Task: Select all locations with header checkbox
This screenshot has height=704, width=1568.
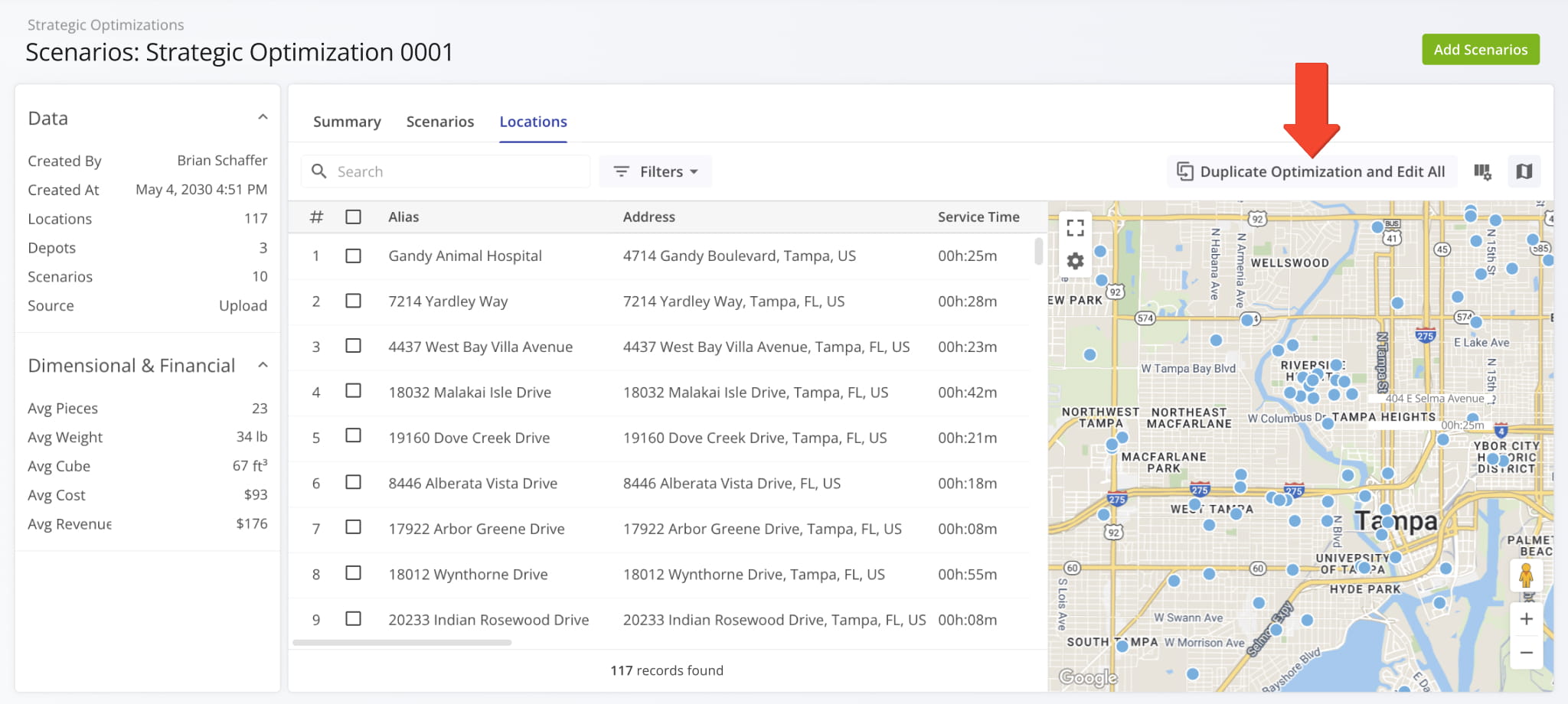Action: (353, 217)
